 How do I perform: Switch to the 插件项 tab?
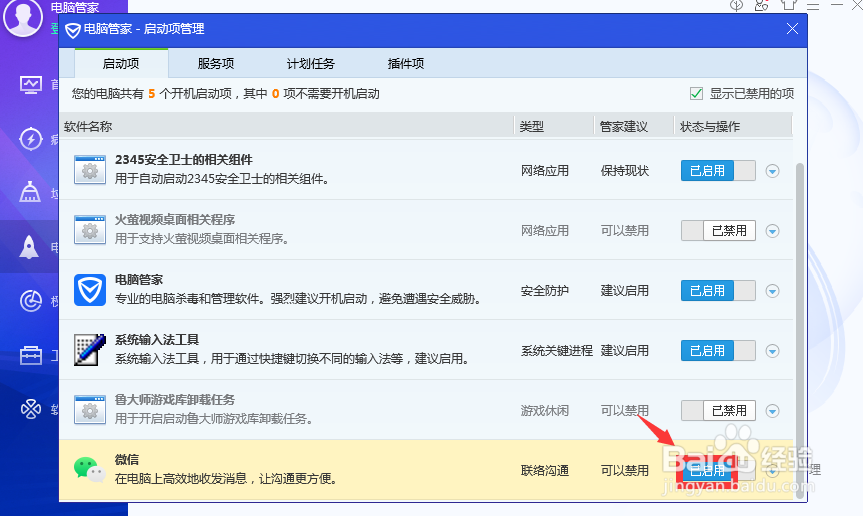point(406,64)
